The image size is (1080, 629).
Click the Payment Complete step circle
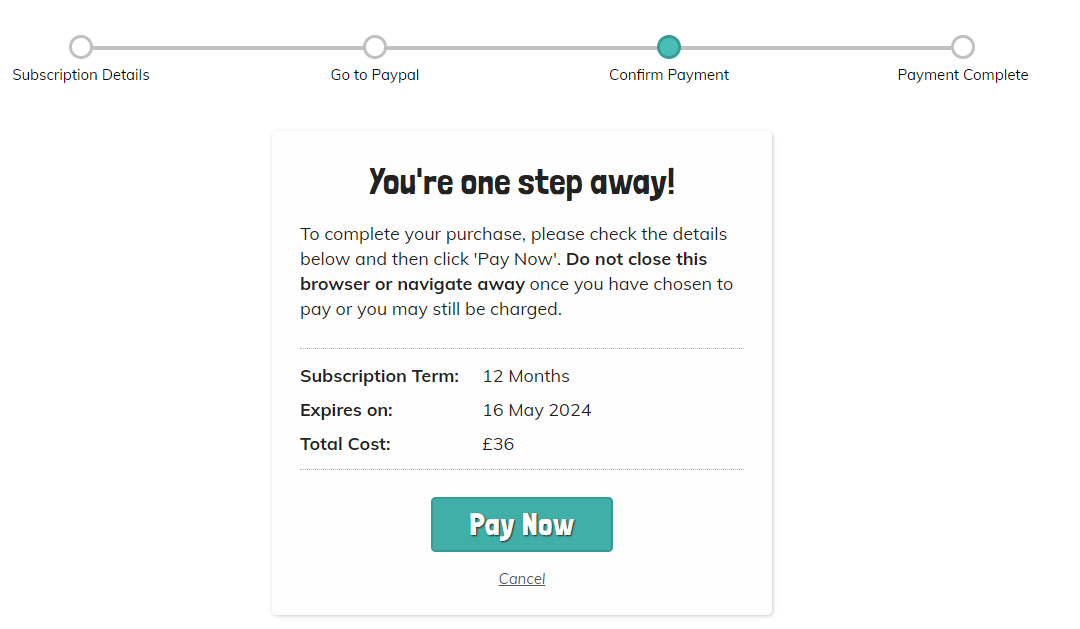point(963,47)
